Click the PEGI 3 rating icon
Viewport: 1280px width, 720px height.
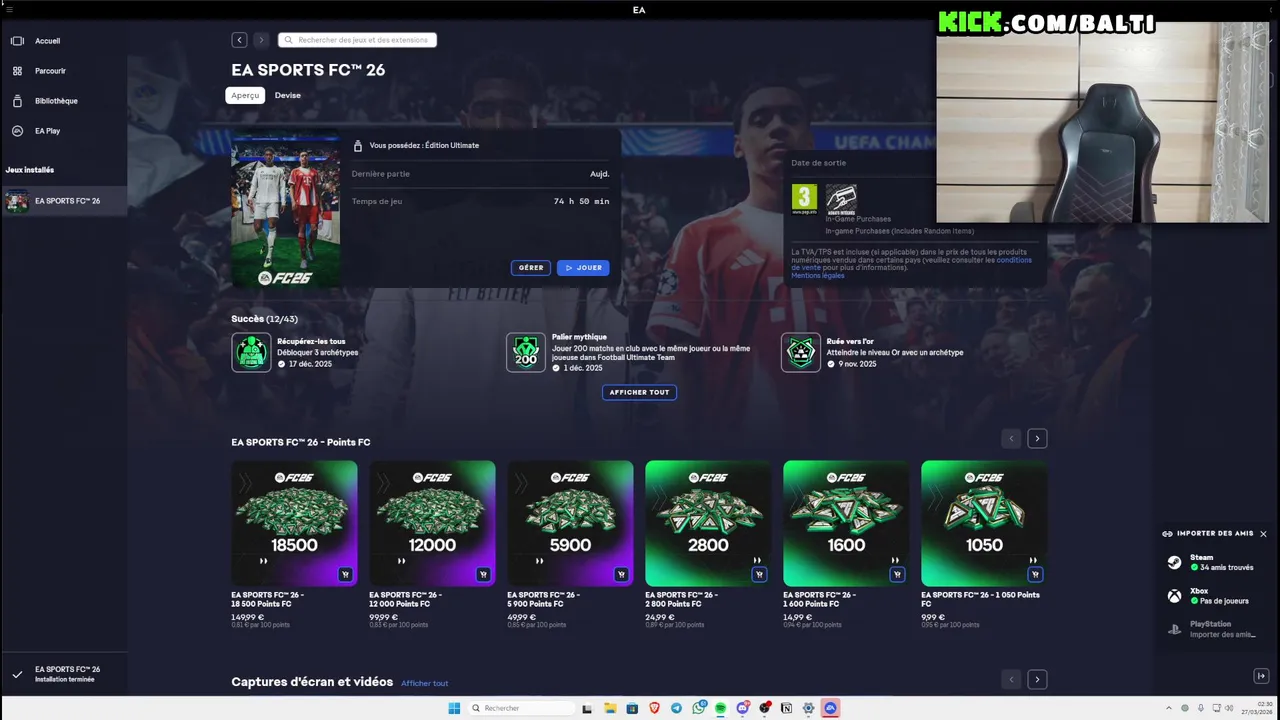click(x=804, y=198)
